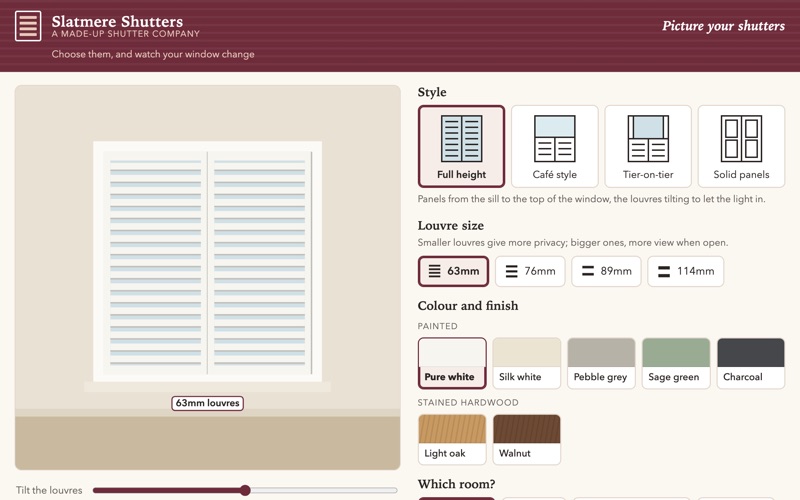Pick the Pebble grey colour swatch
Image resolution: width=800 pixels, height=500 pixels.
point(601,363)
